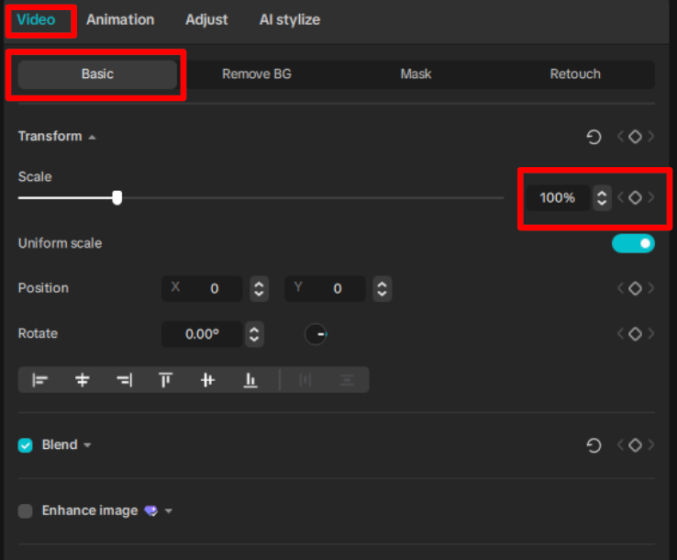Click the distribute horizontally icon
This screenshot has width=677, height=560.
click(305, 380)
